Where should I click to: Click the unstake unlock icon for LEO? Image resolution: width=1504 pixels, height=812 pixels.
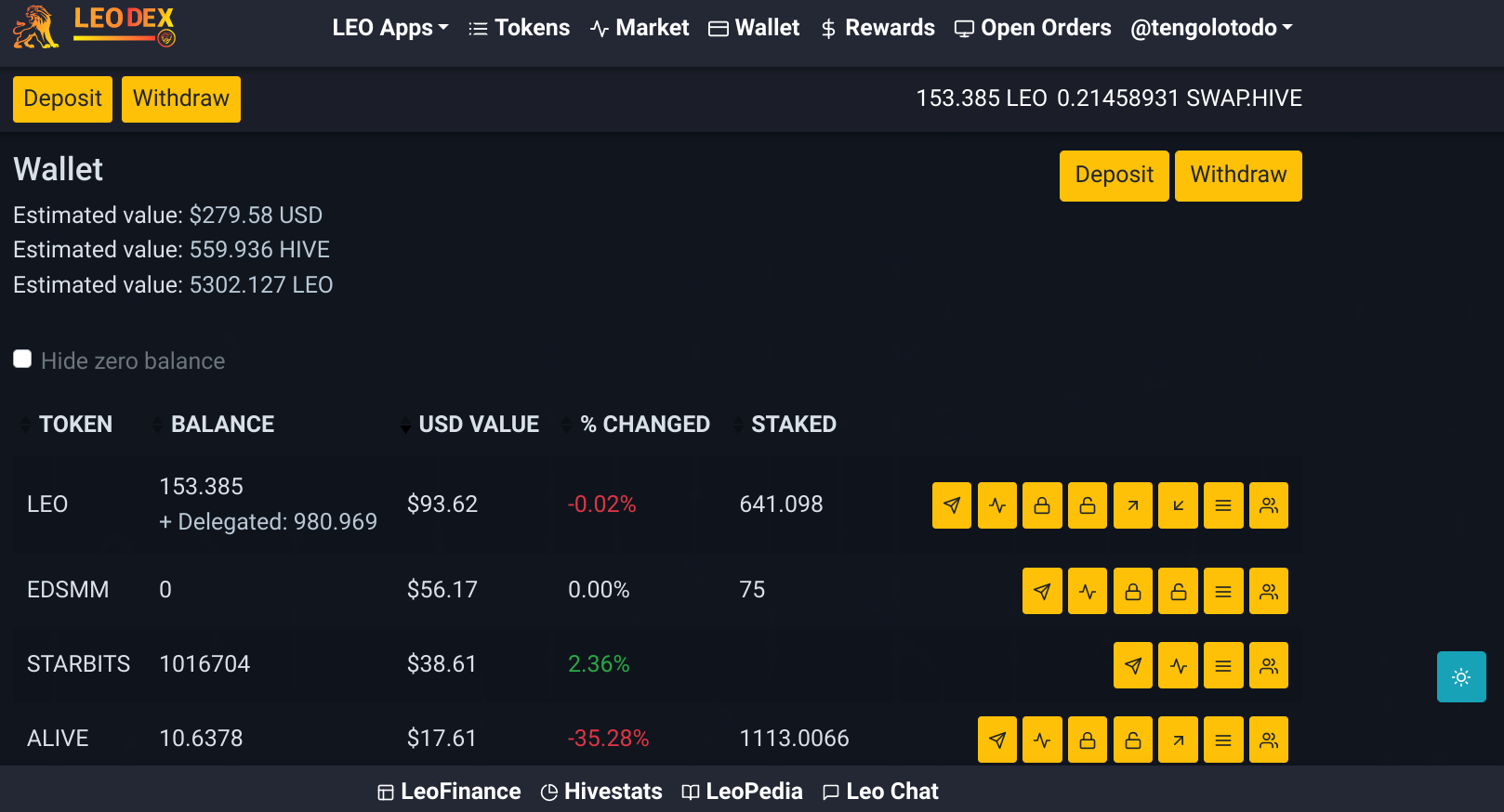click(1088, 505)
